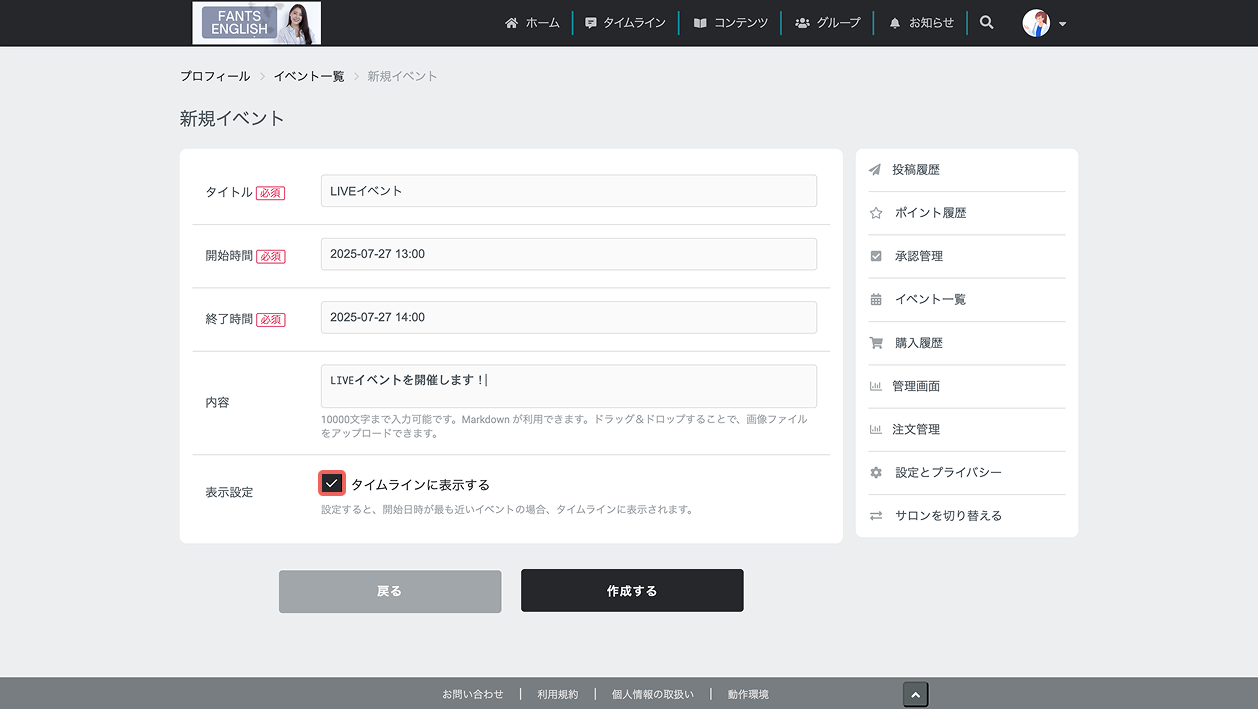The height and width of the screenshot is (709, 1258).
Task: Open search with the magnifier icon
Action: pyautogui.click(x=987, y=22)
